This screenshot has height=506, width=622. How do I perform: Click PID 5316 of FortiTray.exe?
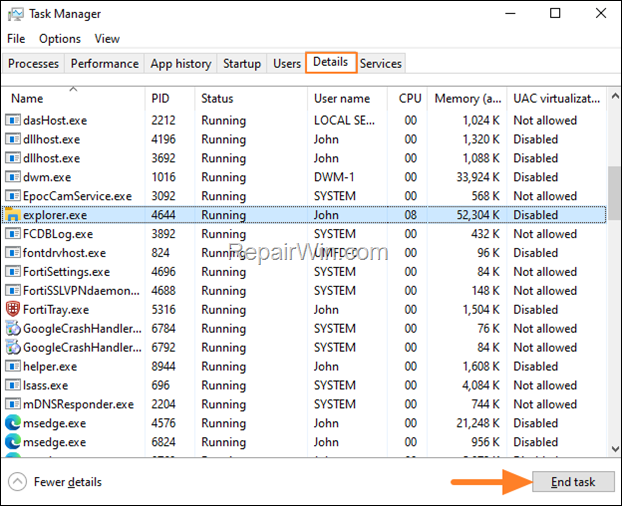(163, 309)
